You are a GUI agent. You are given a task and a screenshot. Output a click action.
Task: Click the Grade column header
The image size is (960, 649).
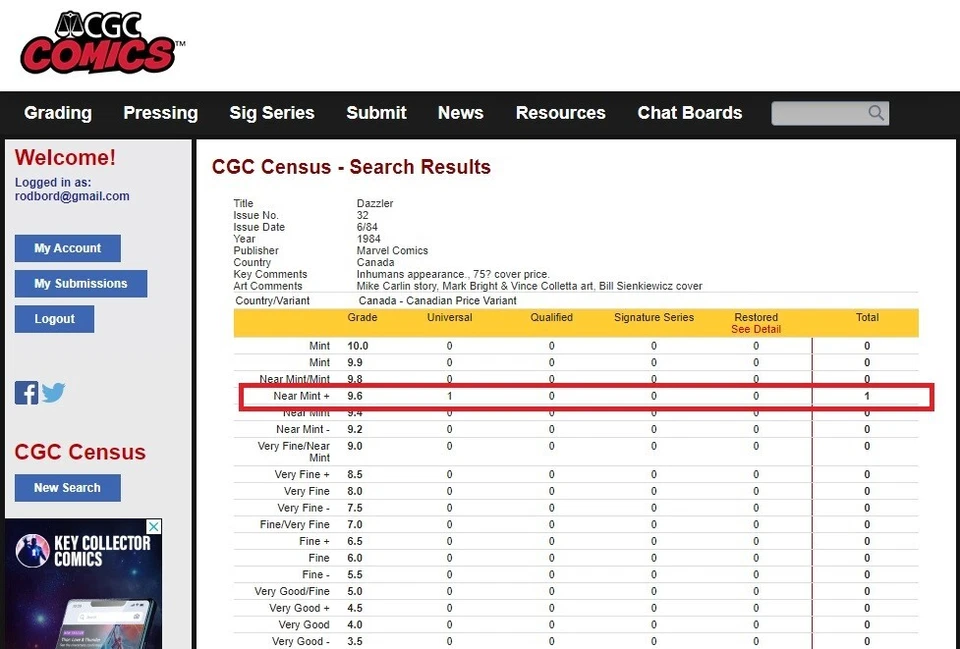click(x=362, y=317)
